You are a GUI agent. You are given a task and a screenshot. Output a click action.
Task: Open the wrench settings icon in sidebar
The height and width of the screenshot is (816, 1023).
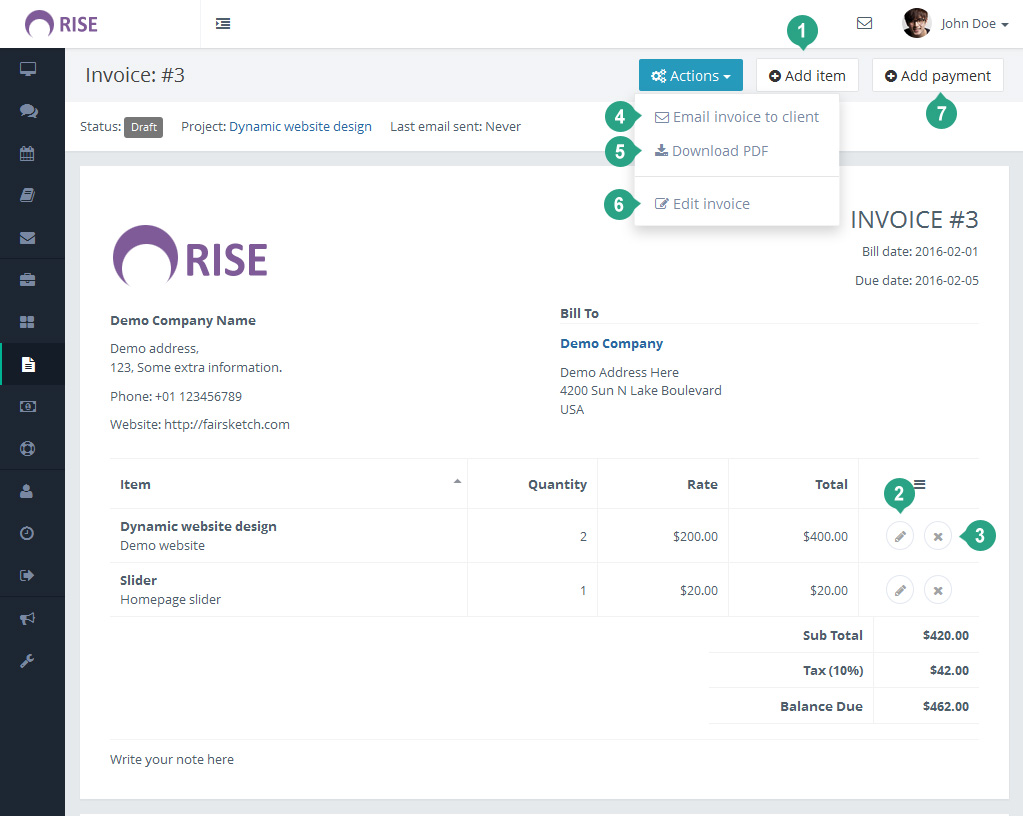coord(28,660)
